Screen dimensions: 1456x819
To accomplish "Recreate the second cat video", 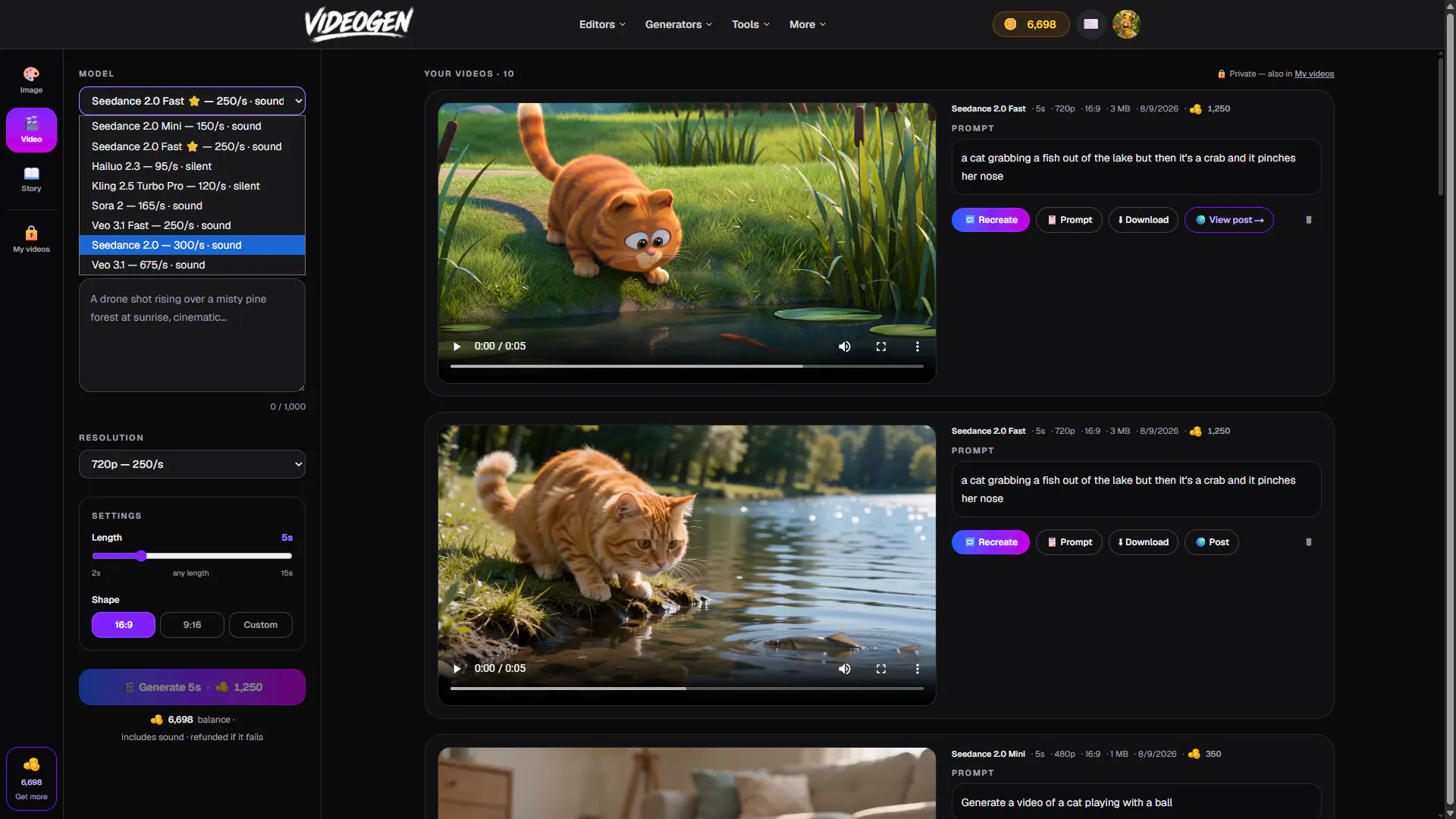I will point(990,542).
